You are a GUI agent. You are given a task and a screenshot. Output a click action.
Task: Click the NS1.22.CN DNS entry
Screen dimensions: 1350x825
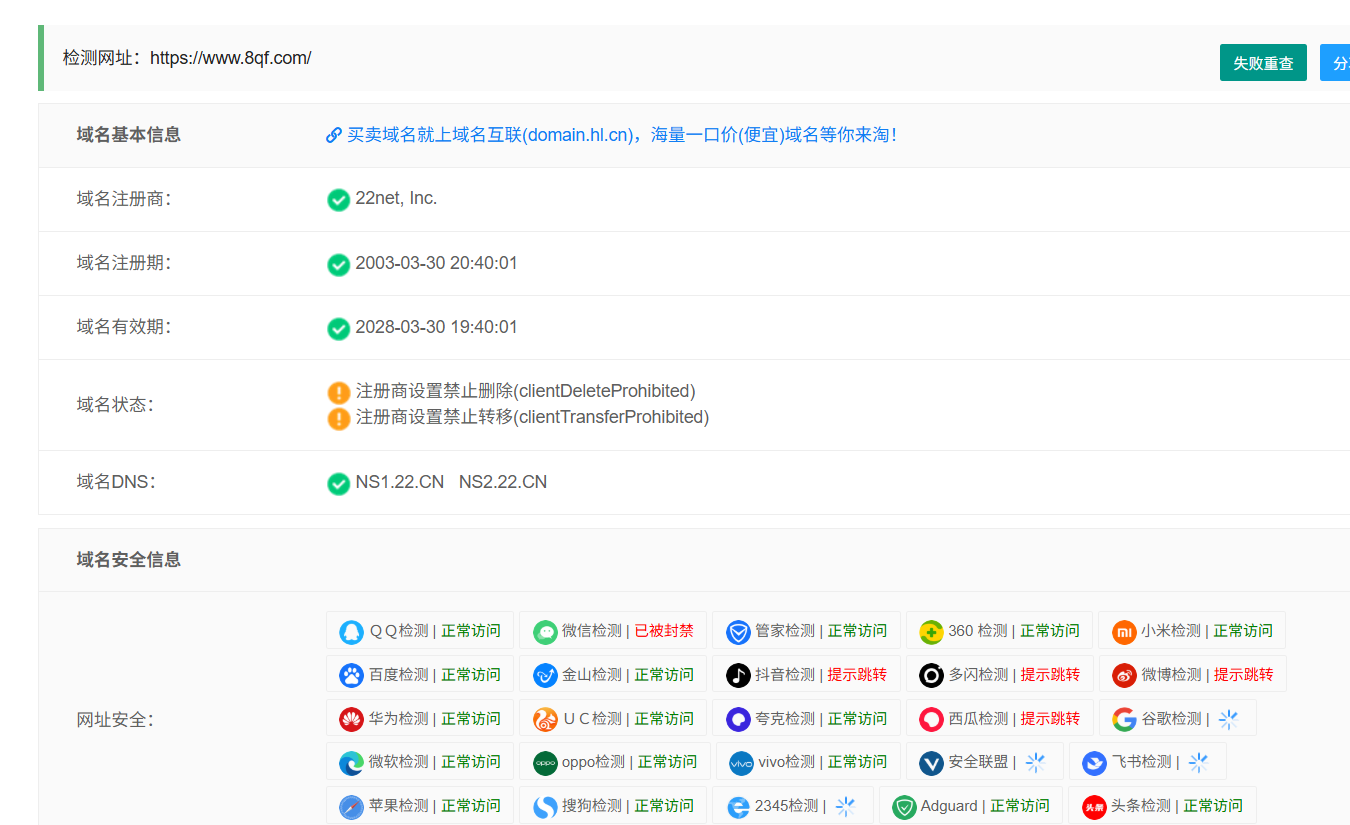point(400,481)
